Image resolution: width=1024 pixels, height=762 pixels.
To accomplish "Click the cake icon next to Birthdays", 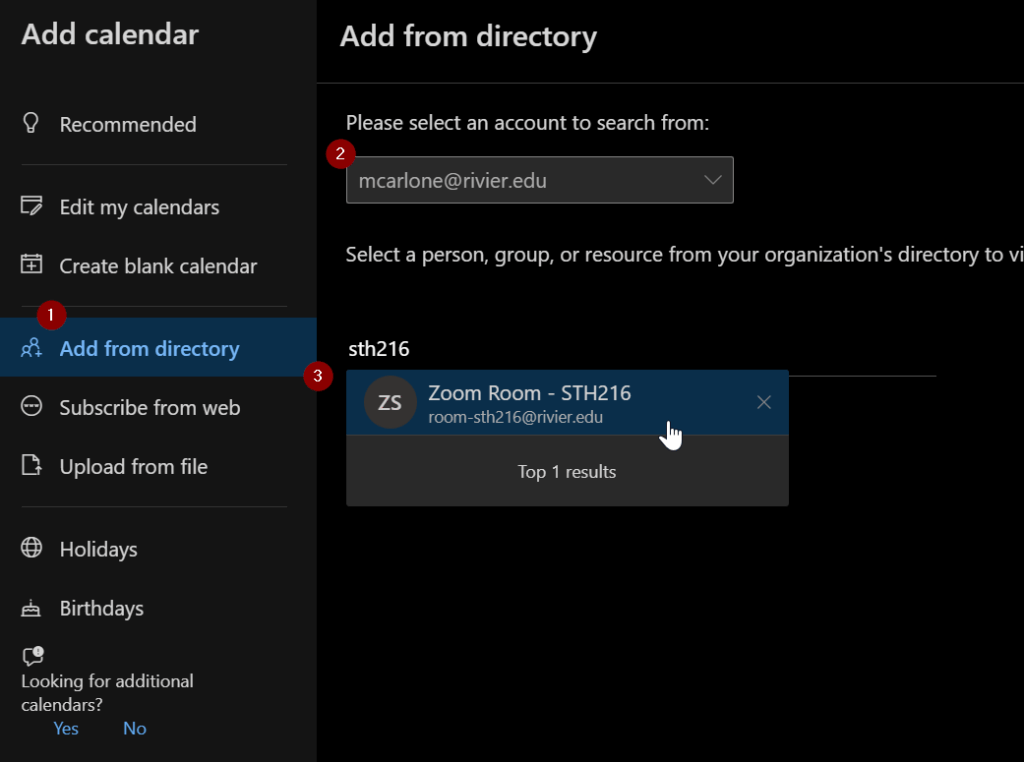I will [x=32, y=608].
